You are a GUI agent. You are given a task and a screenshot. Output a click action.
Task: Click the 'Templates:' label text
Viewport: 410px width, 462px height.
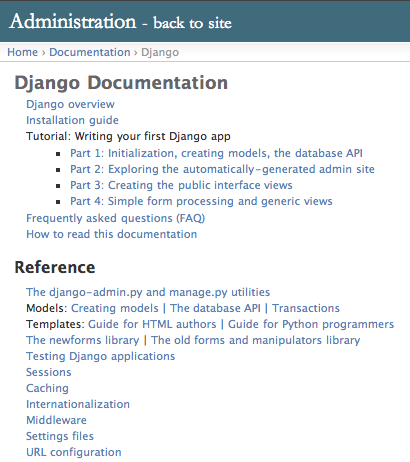(x=55, y=324)
